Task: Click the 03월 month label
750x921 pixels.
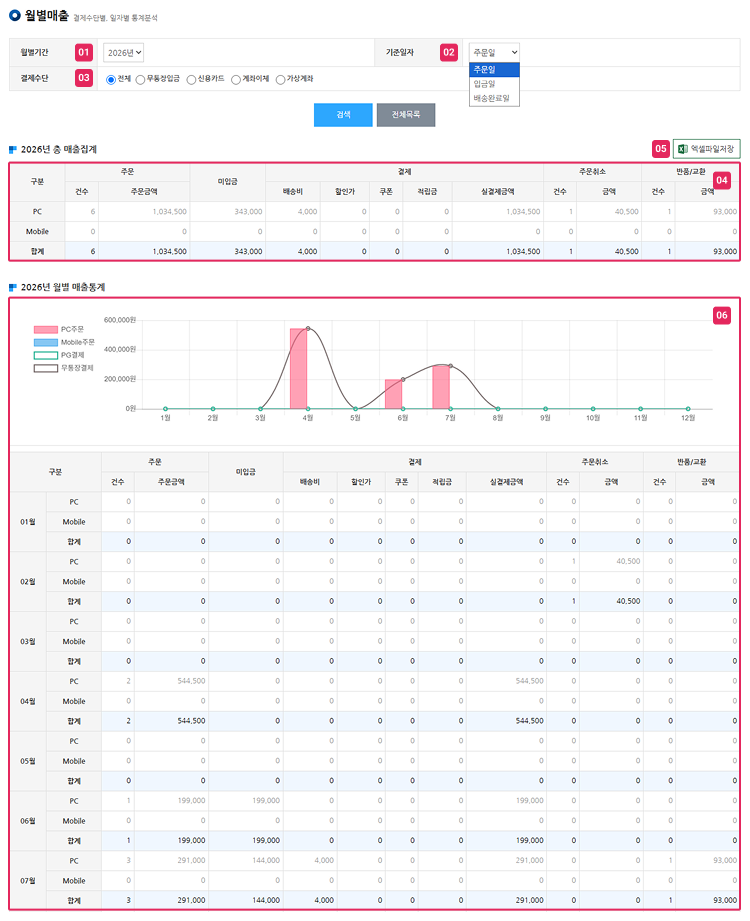Action: (28, 641)
